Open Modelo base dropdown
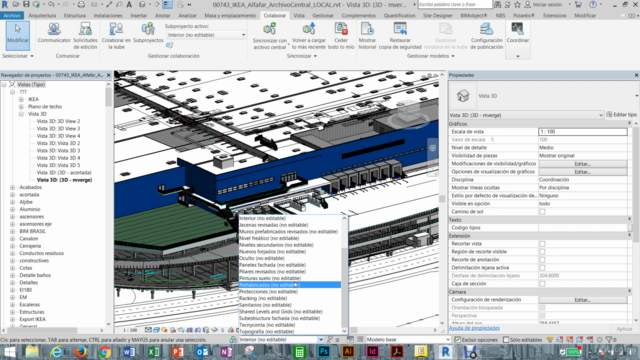 407,340
